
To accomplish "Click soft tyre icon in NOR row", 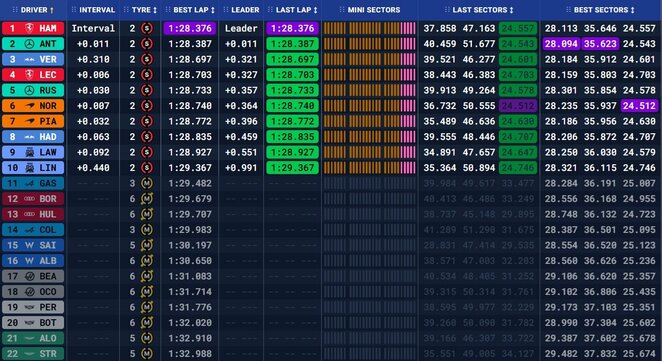I will click(147, 106).
